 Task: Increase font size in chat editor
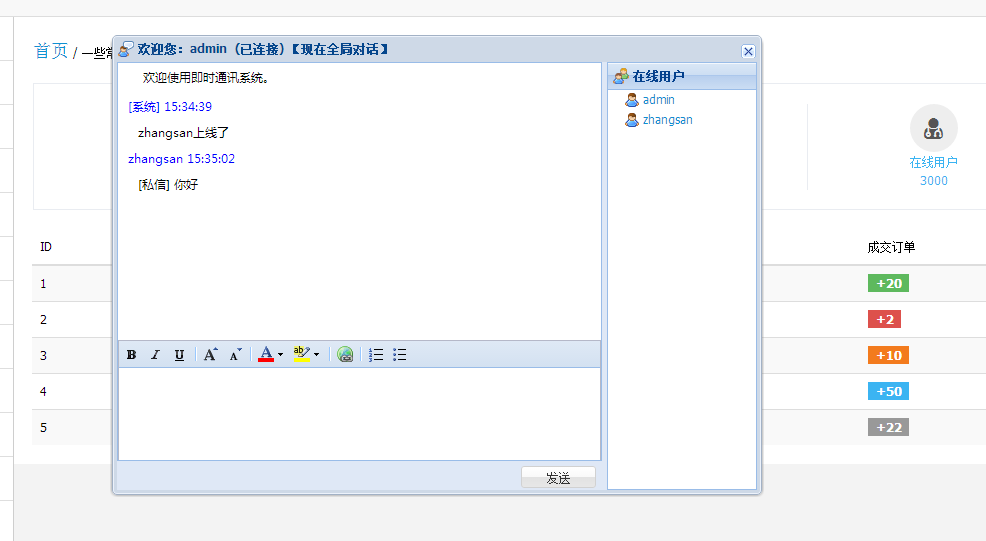(x=211, y=355)
